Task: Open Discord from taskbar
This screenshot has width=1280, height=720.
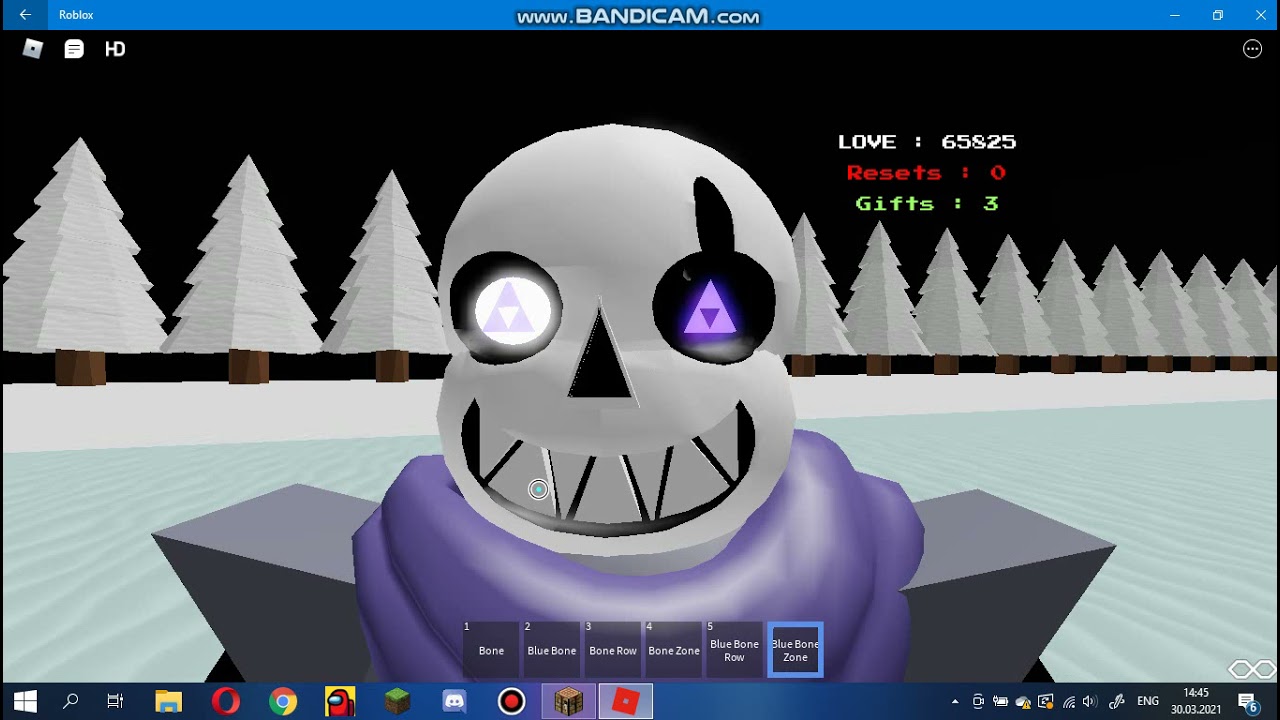Action: (455, 702)
